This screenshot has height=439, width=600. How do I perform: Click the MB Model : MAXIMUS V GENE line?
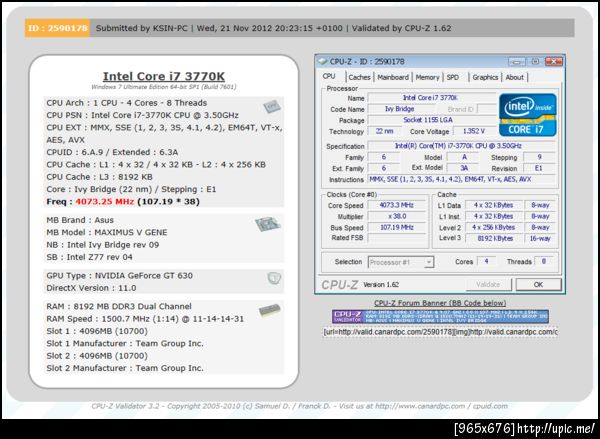click(107, 232)
